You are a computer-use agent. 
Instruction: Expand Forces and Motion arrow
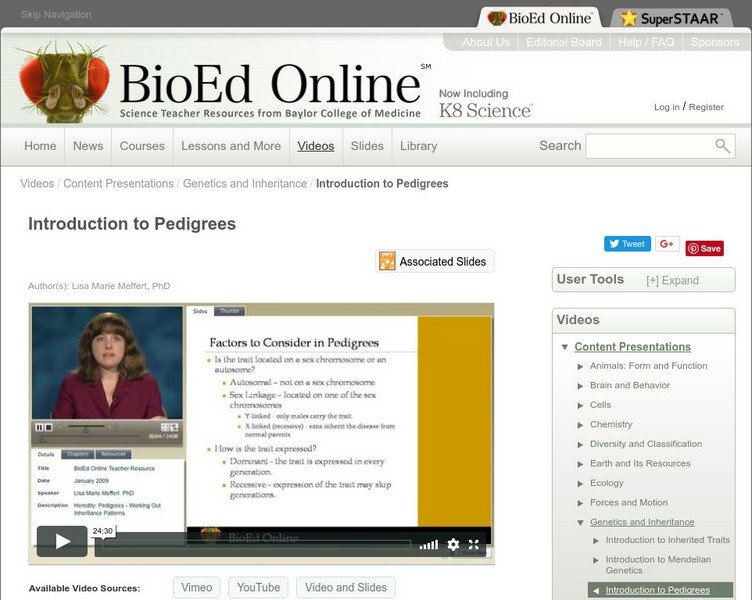[580, 503]
